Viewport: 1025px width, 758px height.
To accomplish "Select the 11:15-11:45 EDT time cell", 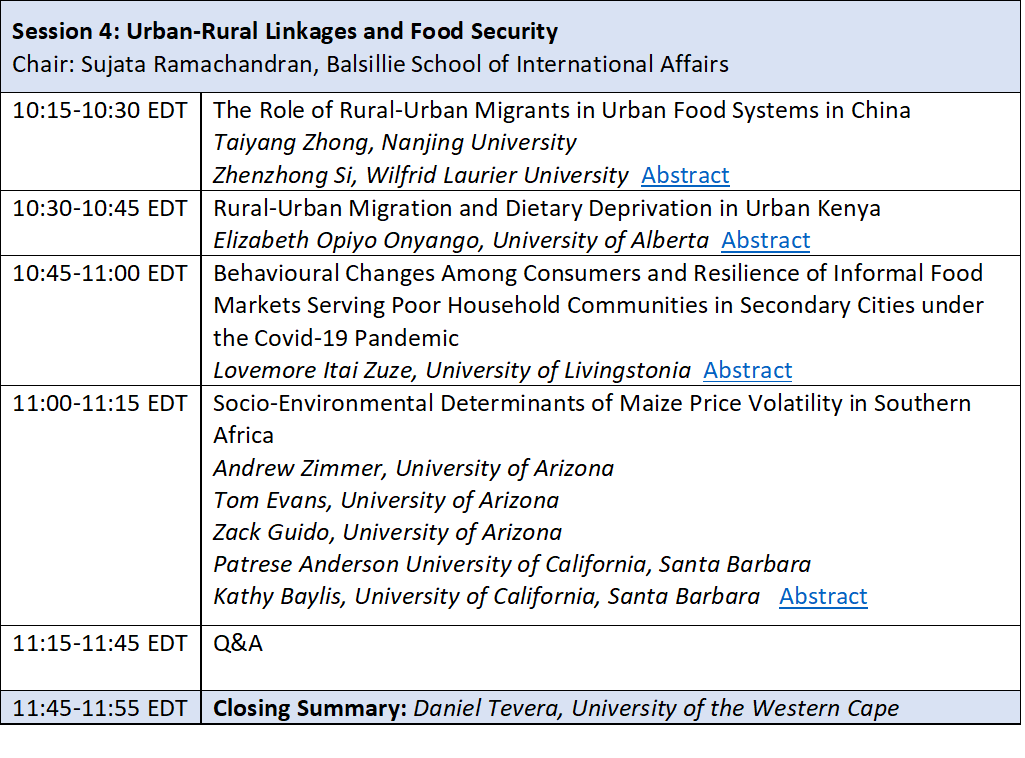I will click(x=100, y=643).
